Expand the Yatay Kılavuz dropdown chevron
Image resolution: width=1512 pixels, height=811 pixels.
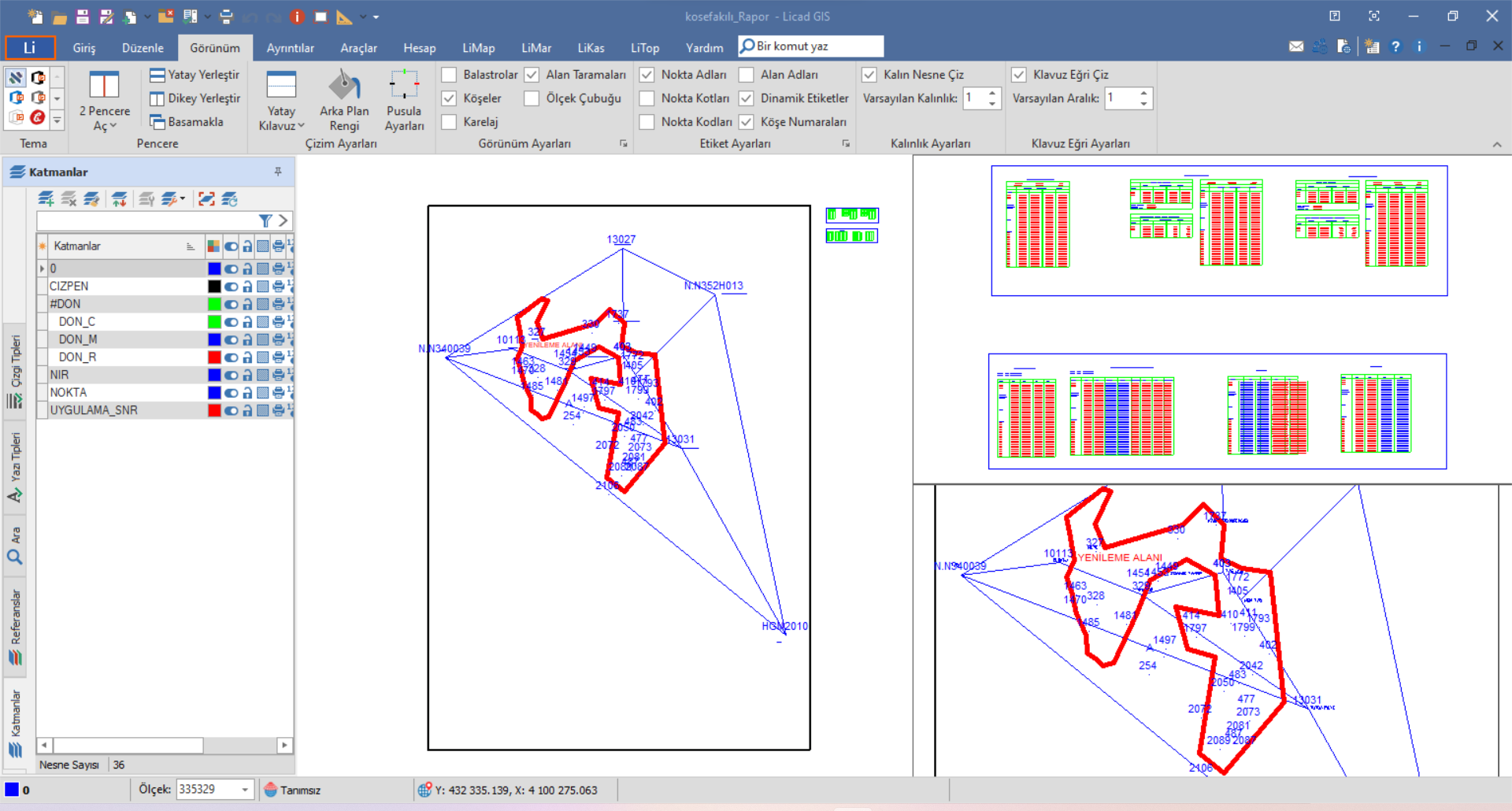pyautogui.click(x=301, y=126)
